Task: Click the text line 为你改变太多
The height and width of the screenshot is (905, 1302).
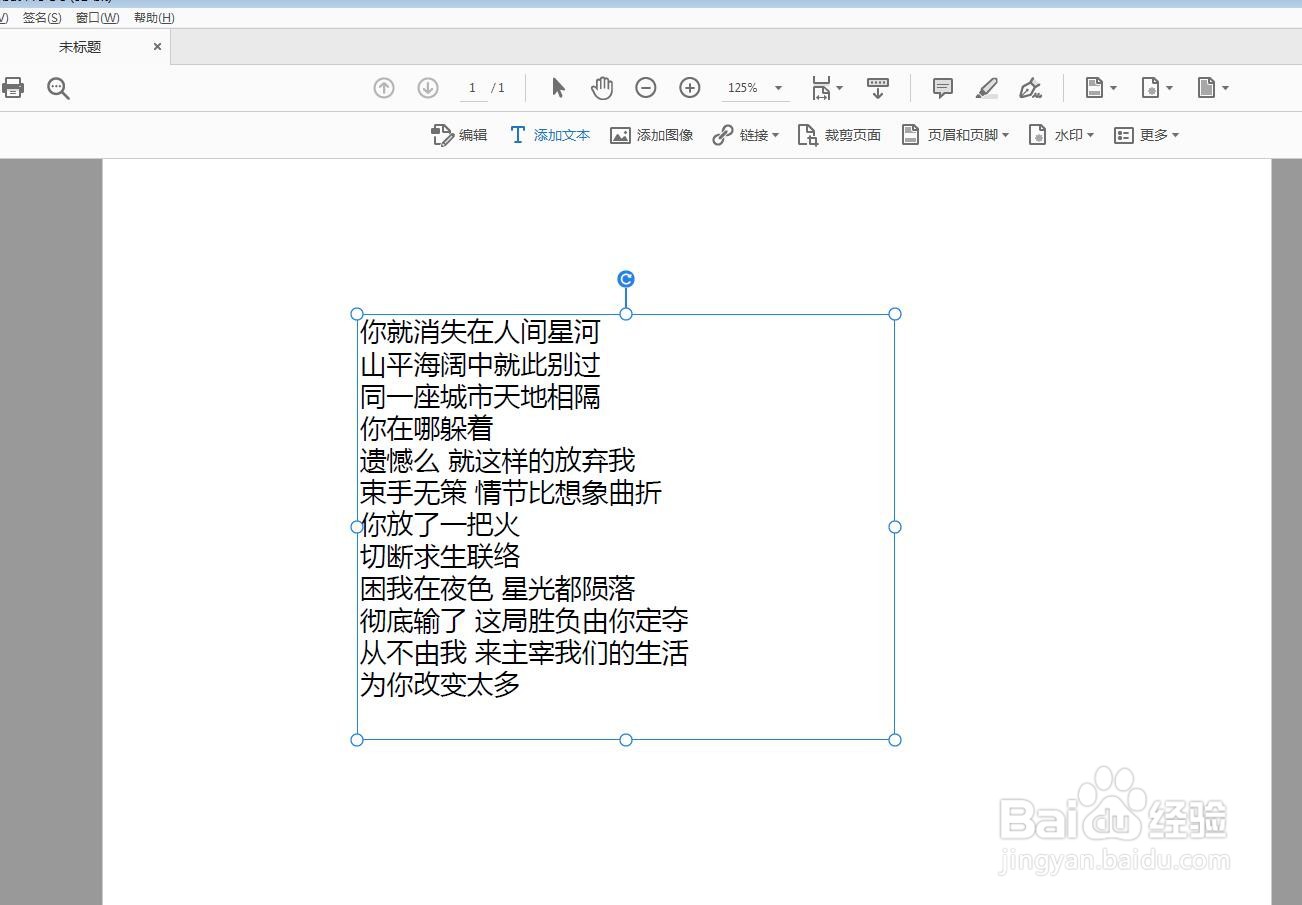Action: point(440,684)
